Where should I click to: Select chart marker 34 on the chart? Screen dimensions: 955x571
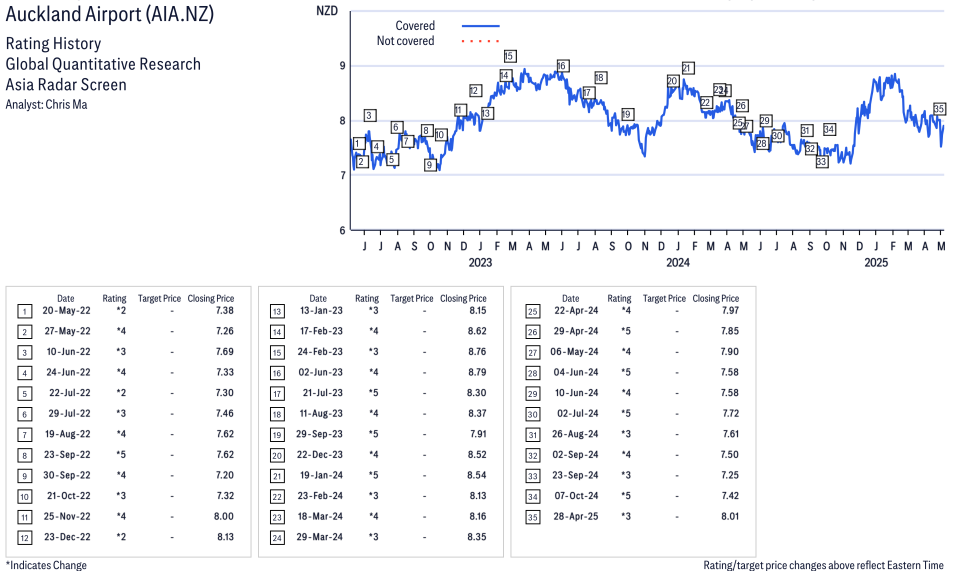(829, 130)
